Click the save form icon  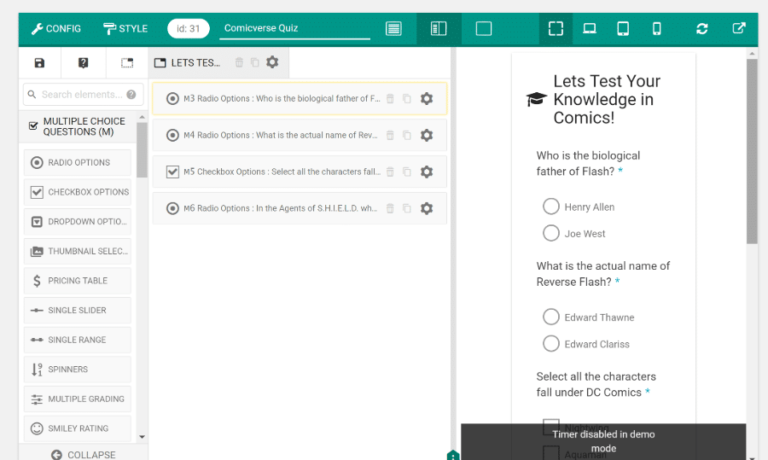coord(40,63)
